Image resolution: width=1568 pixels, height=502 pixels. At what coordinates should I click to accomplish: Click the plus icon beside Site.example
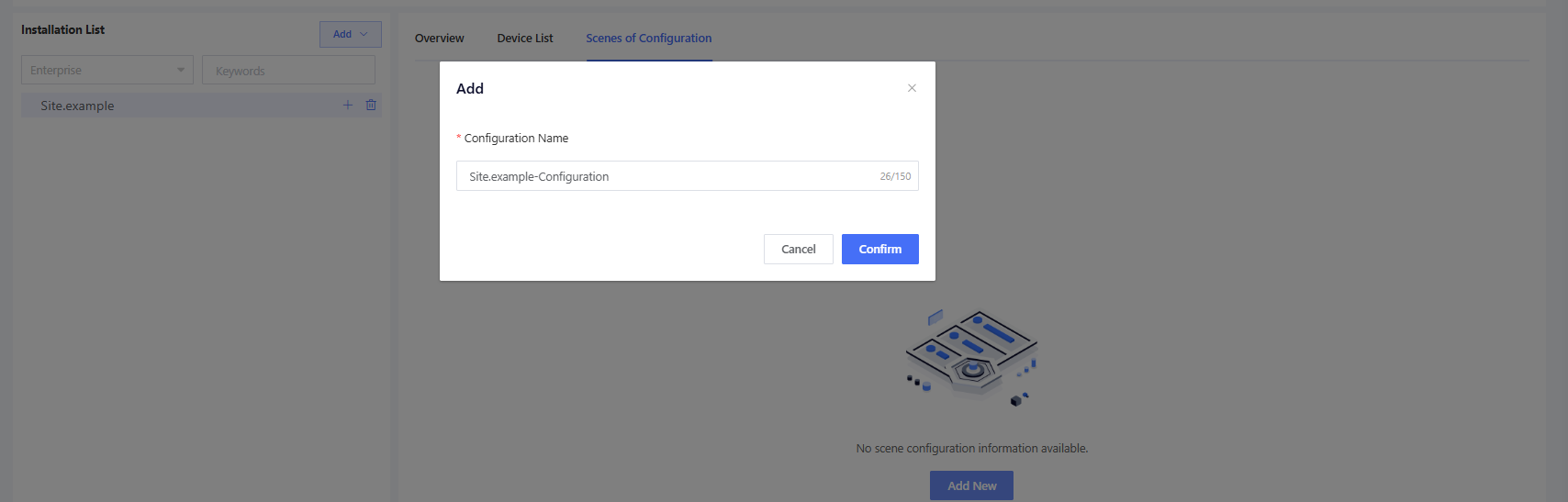click(348, 106)
